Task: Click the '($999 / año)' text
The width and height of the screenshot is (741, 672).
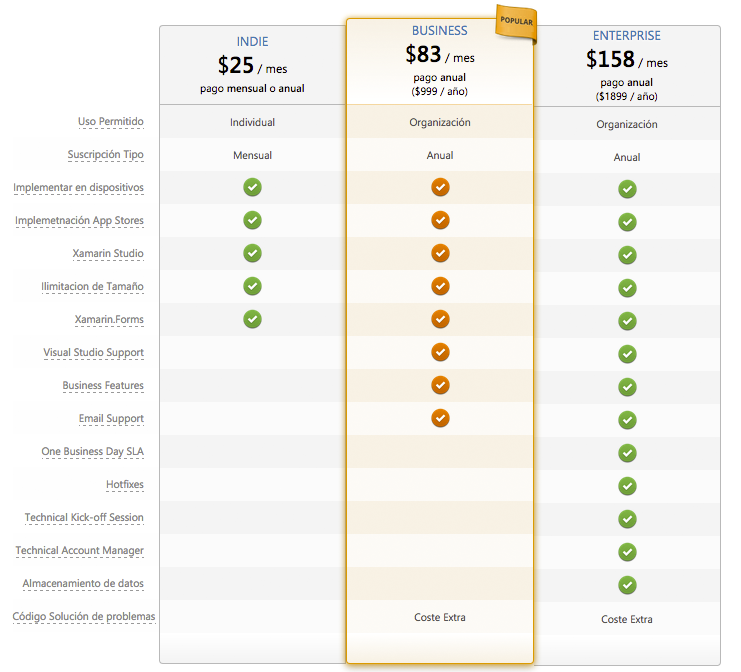Action: click(439, 92)
